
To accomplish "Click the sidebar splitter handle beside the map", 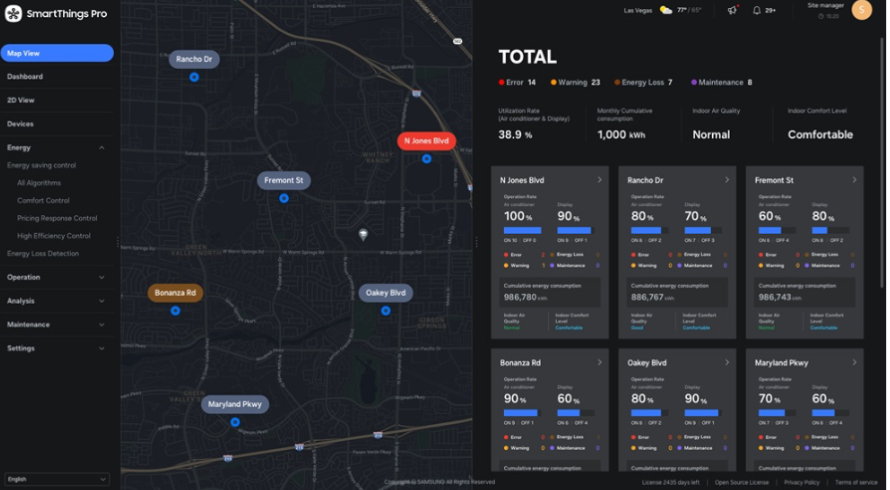I will (x=117, y=242).
